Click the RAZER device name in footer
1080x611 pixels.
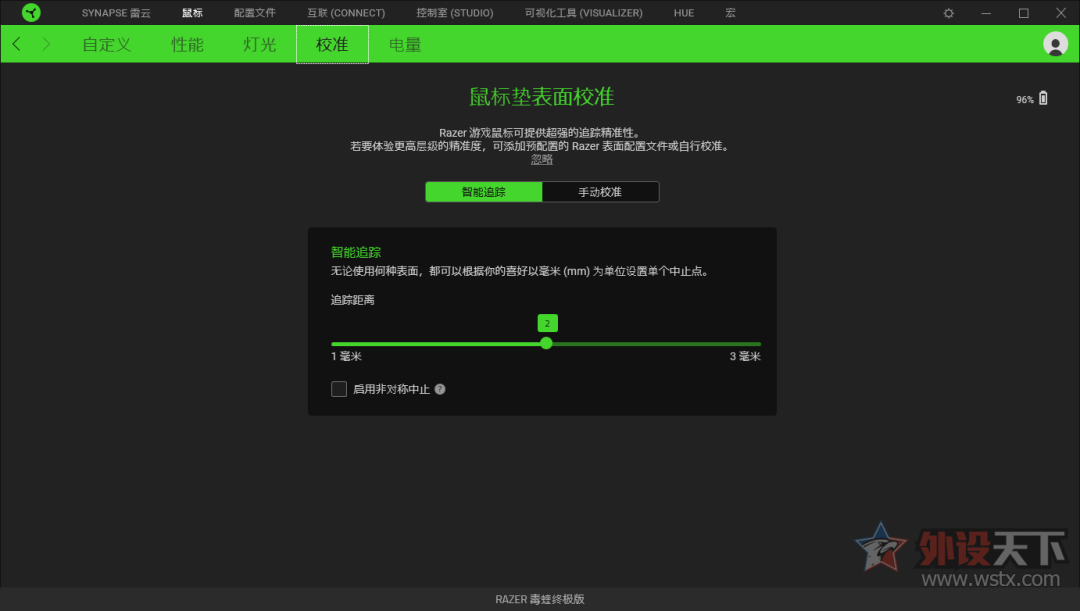pyautogui.click(x=540, y=599)
